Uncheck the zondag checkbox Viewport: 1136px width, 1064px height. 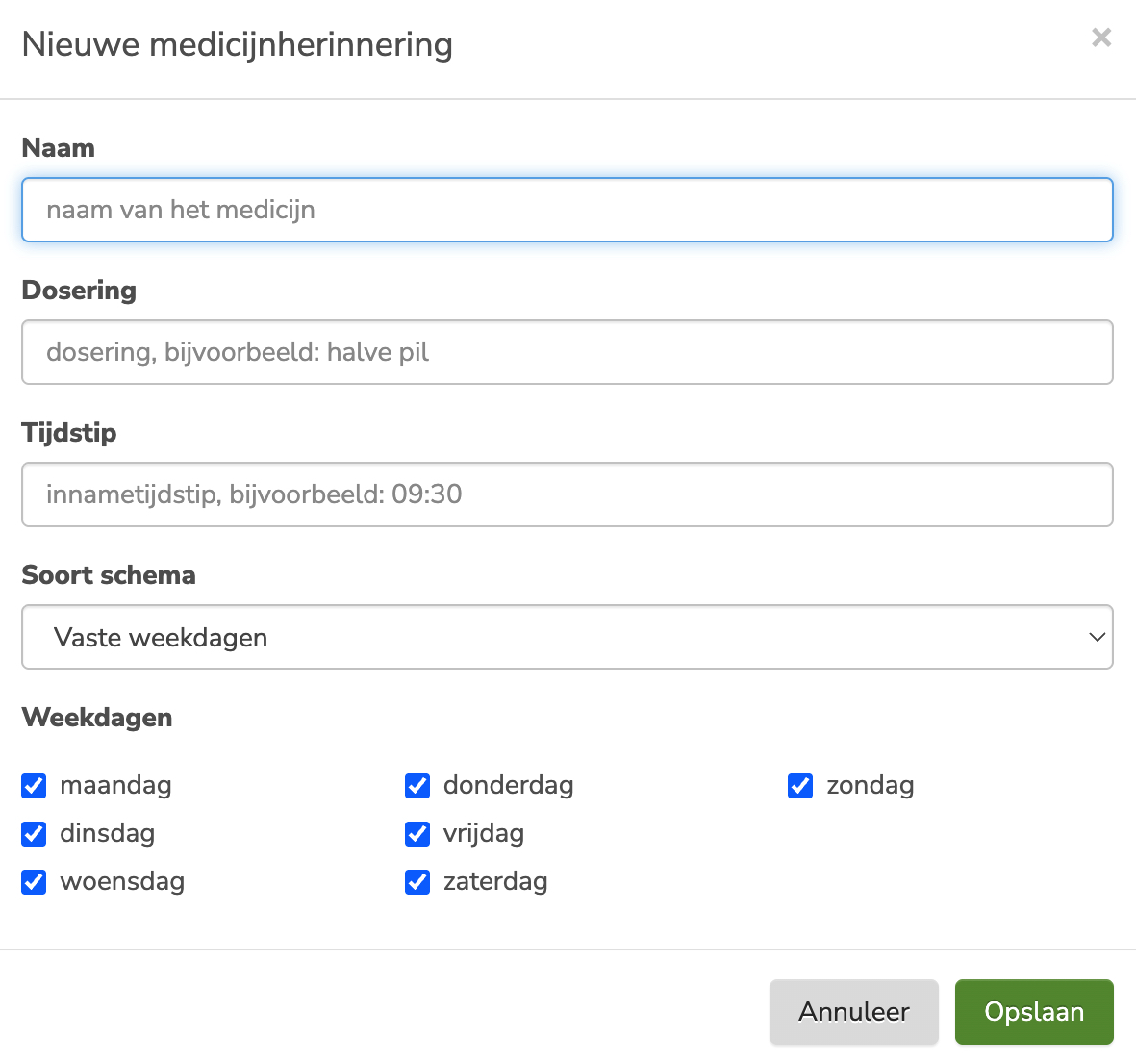(800, 786)
